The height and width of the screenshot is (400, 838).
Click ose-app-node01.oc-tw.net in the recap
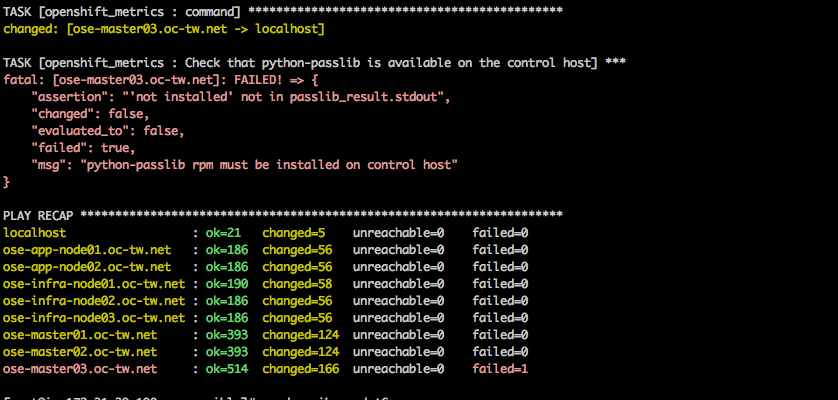click(x=87, y=250)
